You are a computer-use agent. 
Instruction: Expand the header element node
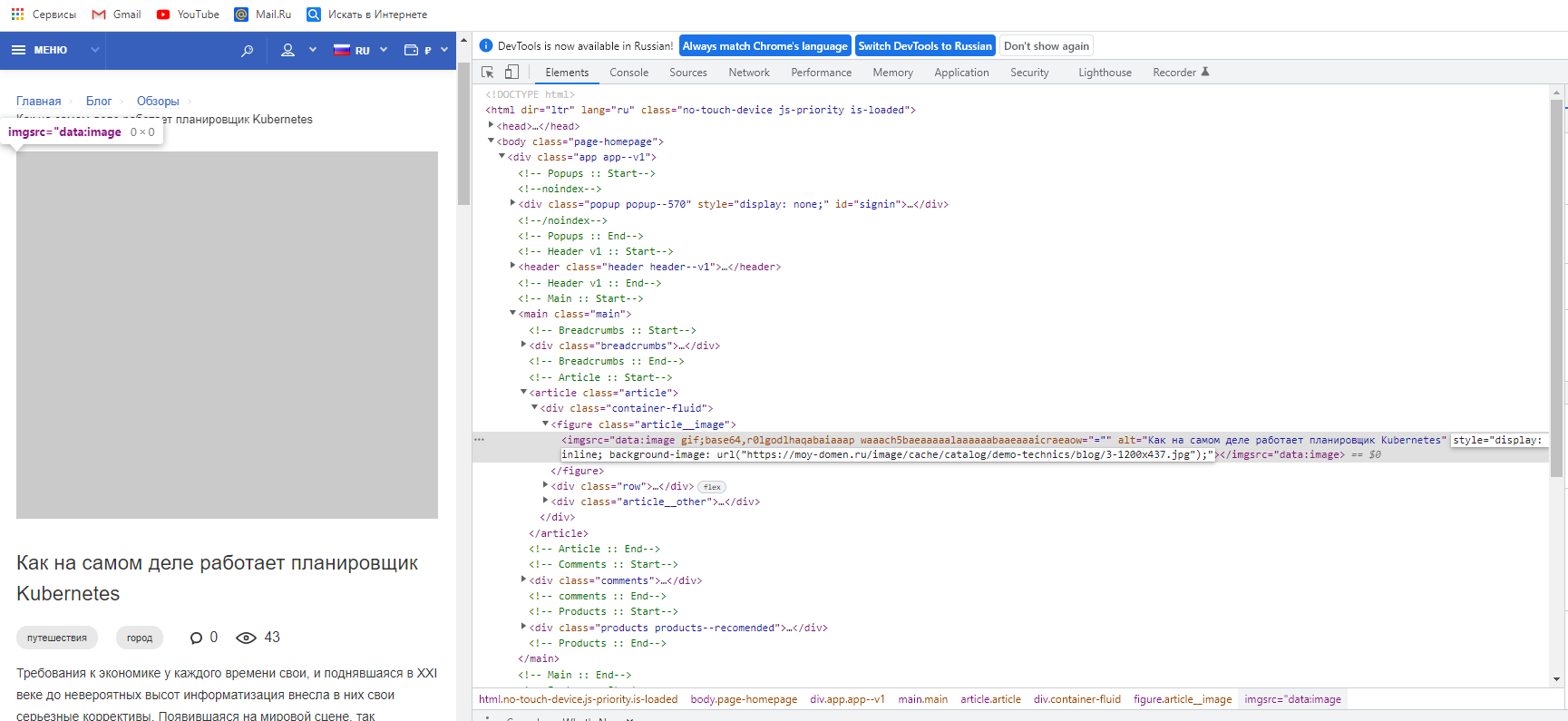[x=513, y=266]
